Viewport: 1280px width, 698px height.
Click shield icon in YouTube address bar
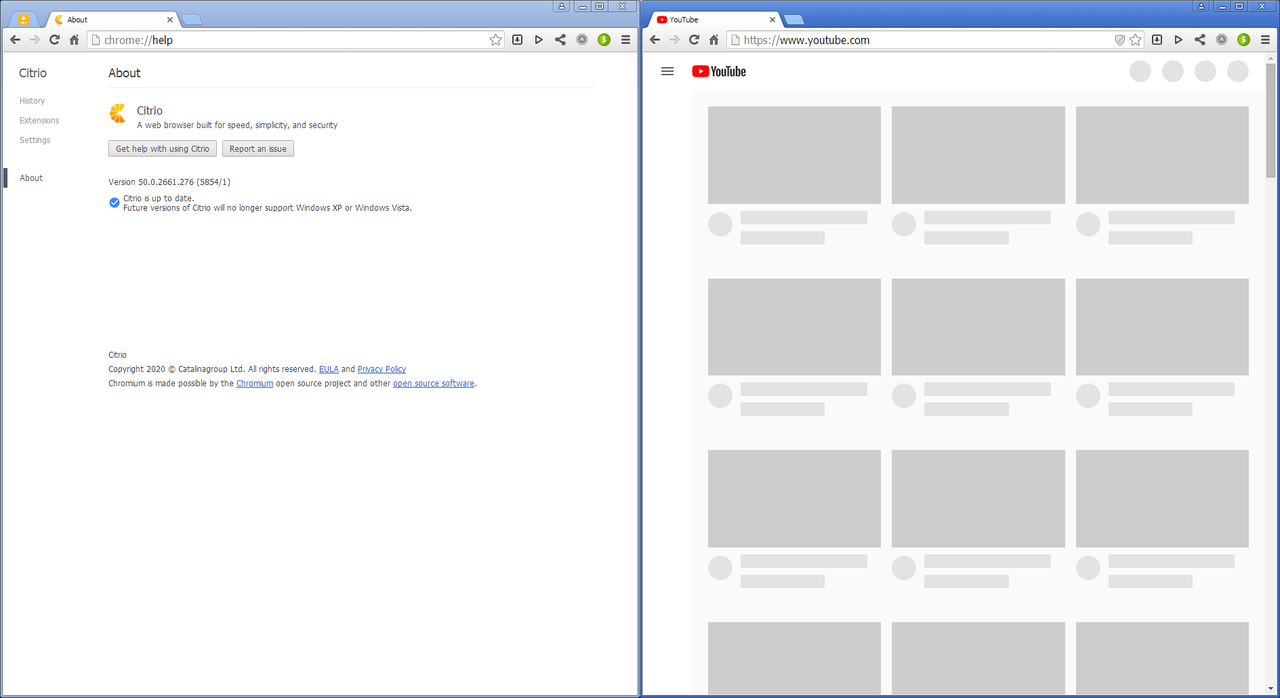point(1120,40)
